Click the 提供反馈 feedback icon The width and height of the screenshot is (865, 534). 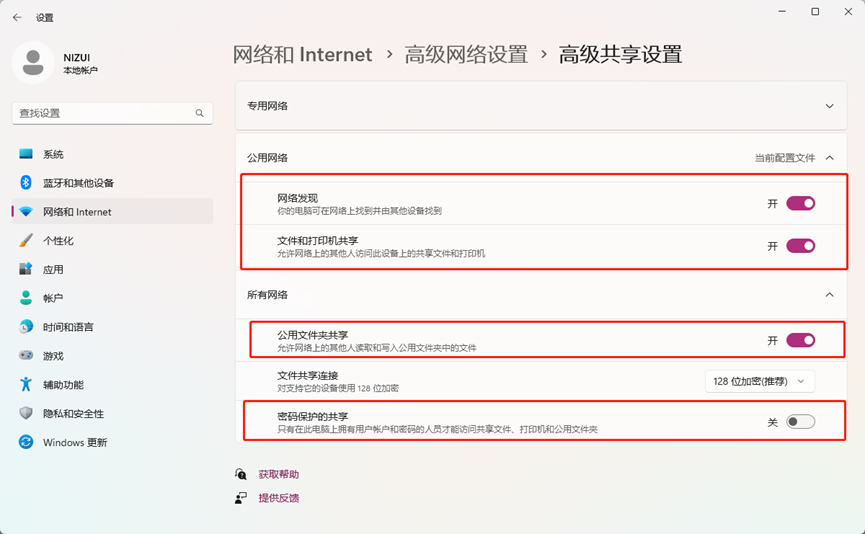click(241, 498)
